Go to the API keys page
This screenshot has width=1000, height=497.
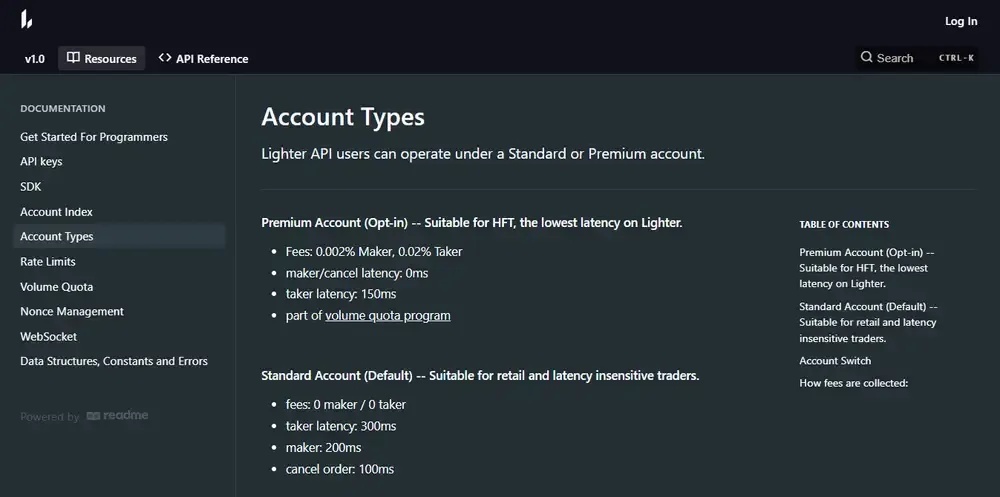(41, 162)
